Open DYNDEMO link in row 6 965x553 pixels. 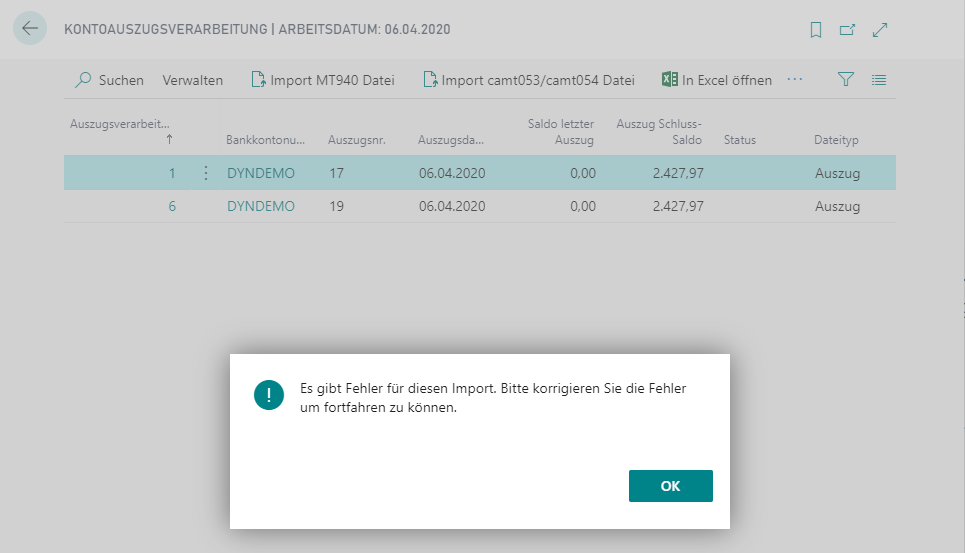click(x=261, y=206)
